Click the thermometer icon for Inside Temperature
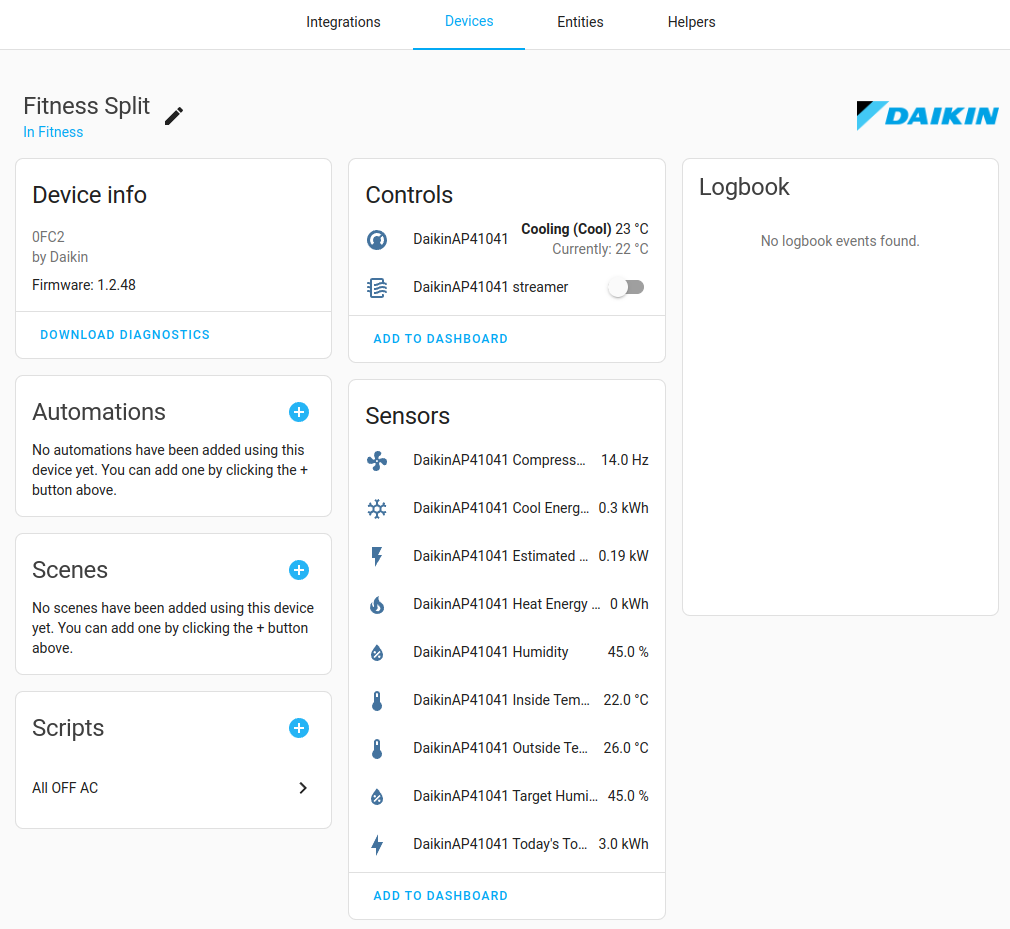 click(377, 701)
